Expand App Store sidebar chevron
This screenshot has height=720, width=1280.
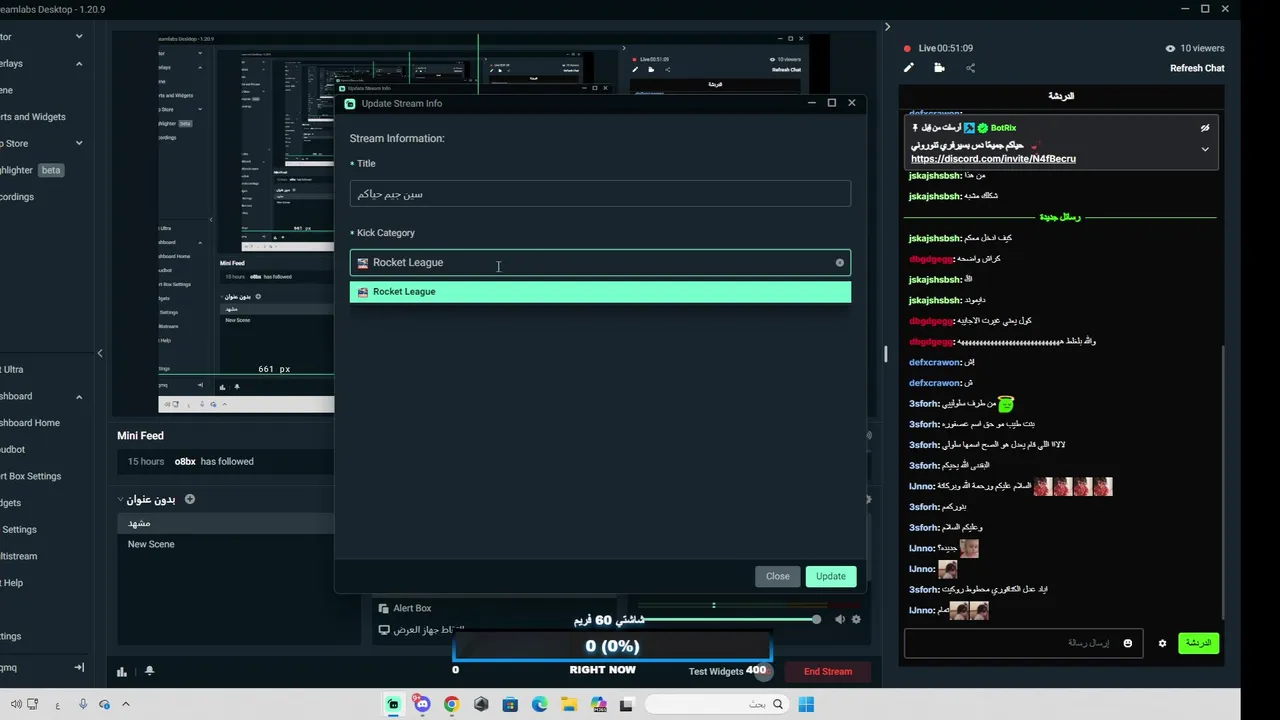(x=79, y=143)
